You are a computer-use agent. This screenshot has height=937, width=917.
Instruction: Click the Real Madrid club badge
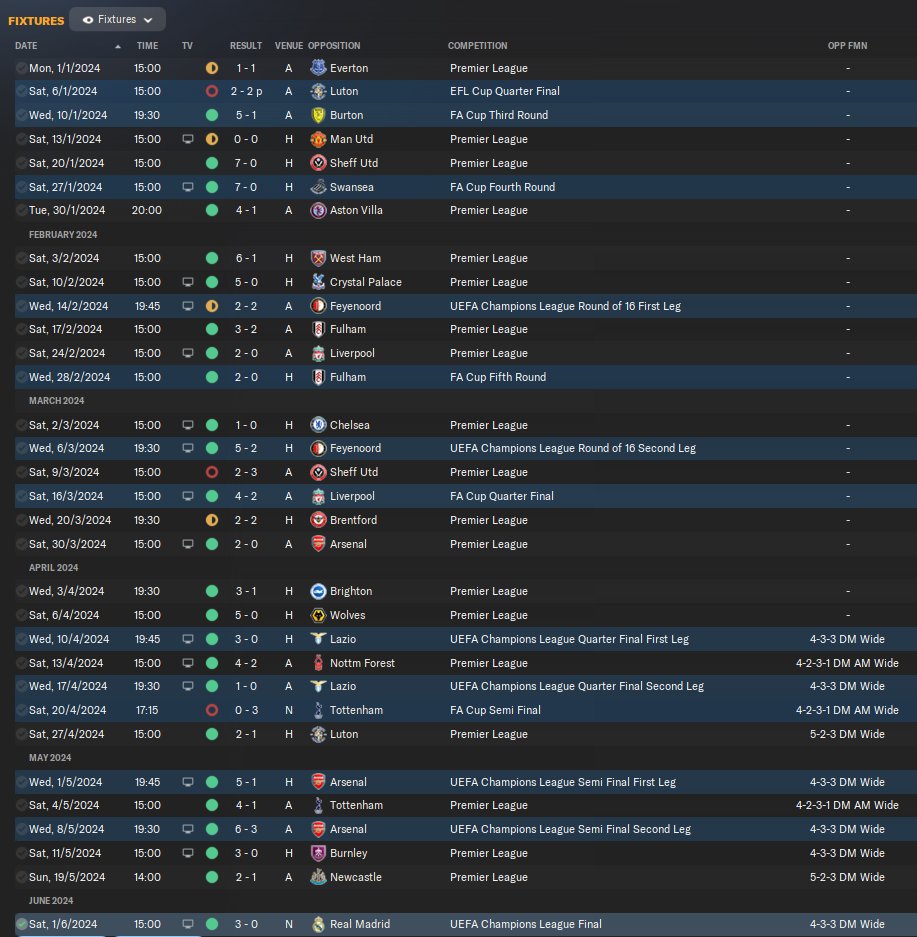pos(318,924)
